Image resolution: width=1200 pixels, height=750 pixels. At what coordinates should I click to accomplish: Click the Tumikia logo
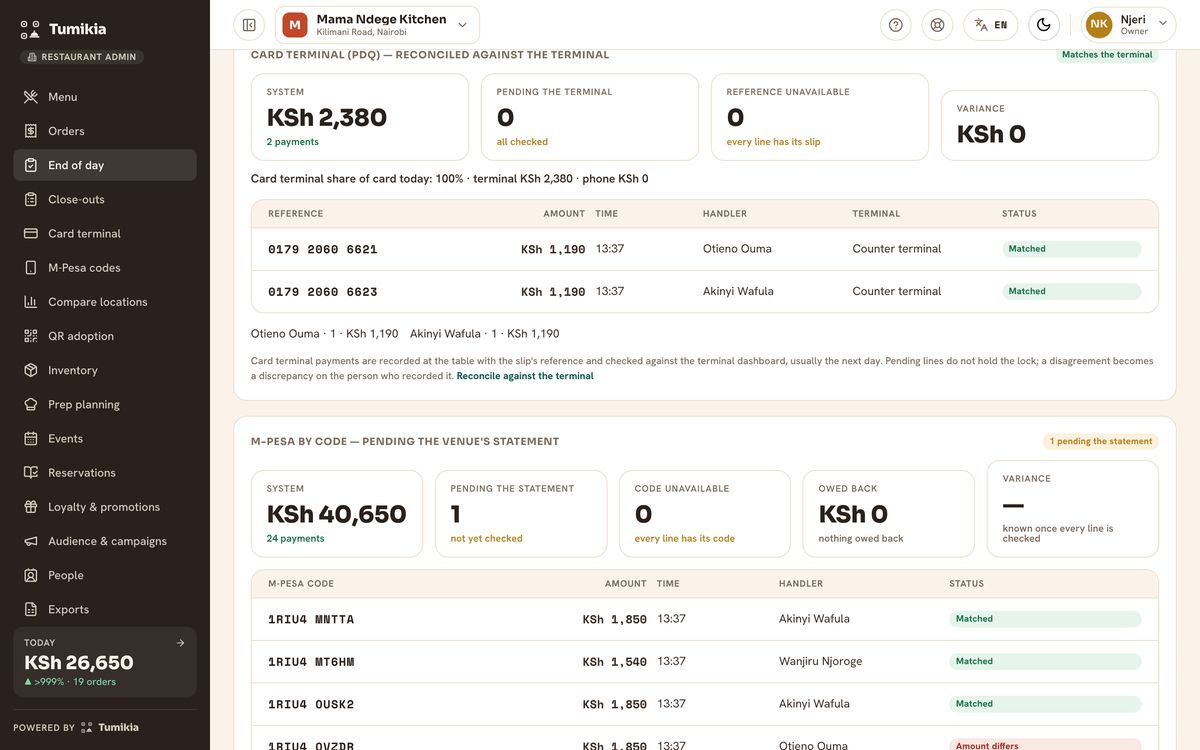pyautogui.click(x=63, y=29)
